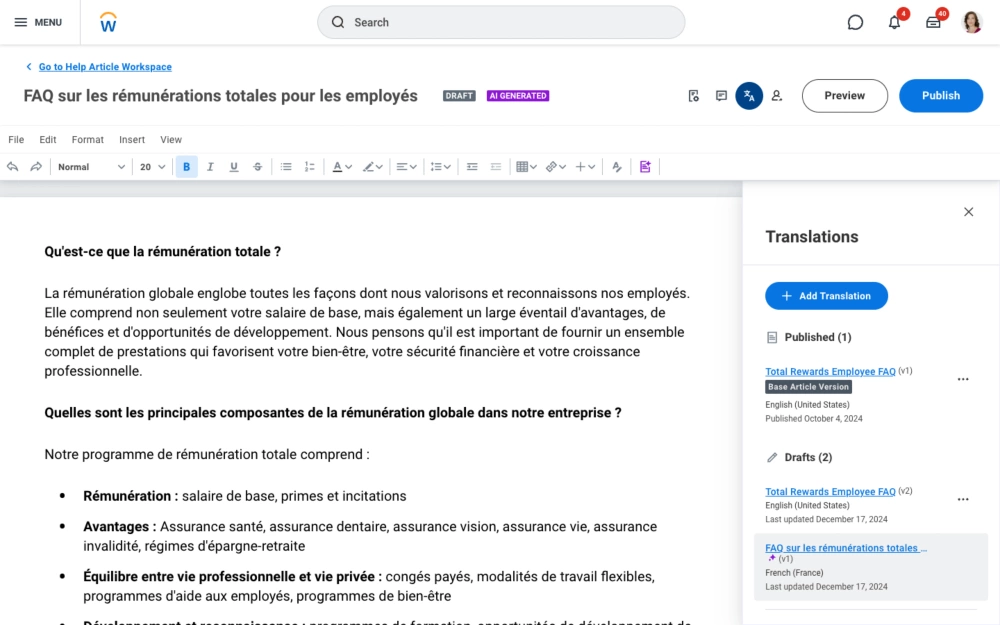The image size is (1000, 625).
Task: Open the Insert menu
Action: pyautogui.click(x=132, y=140)
